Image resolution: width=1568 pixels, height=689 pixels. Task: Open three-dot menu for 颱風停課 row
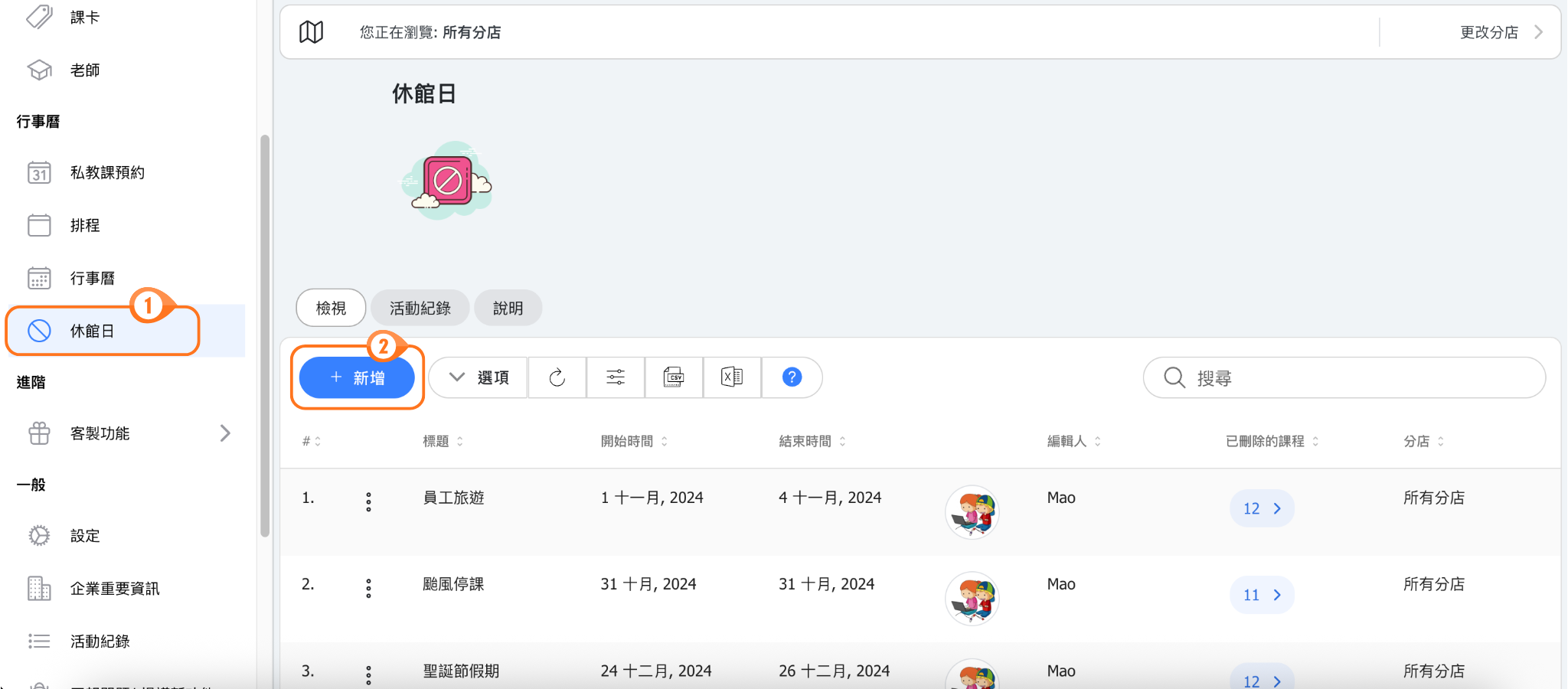[x=368, y=588]
